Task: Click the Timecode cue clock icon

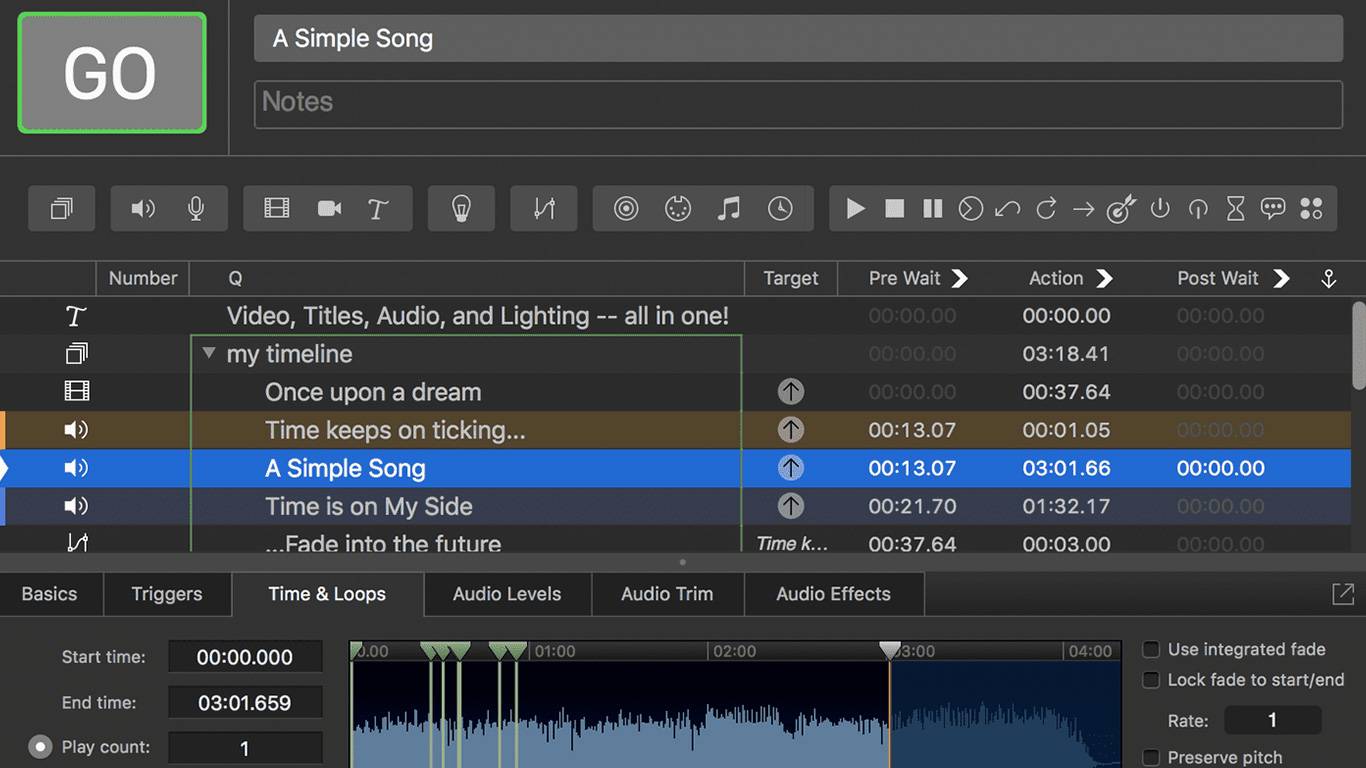Action: pyautogui.click(x=780, y=208)
